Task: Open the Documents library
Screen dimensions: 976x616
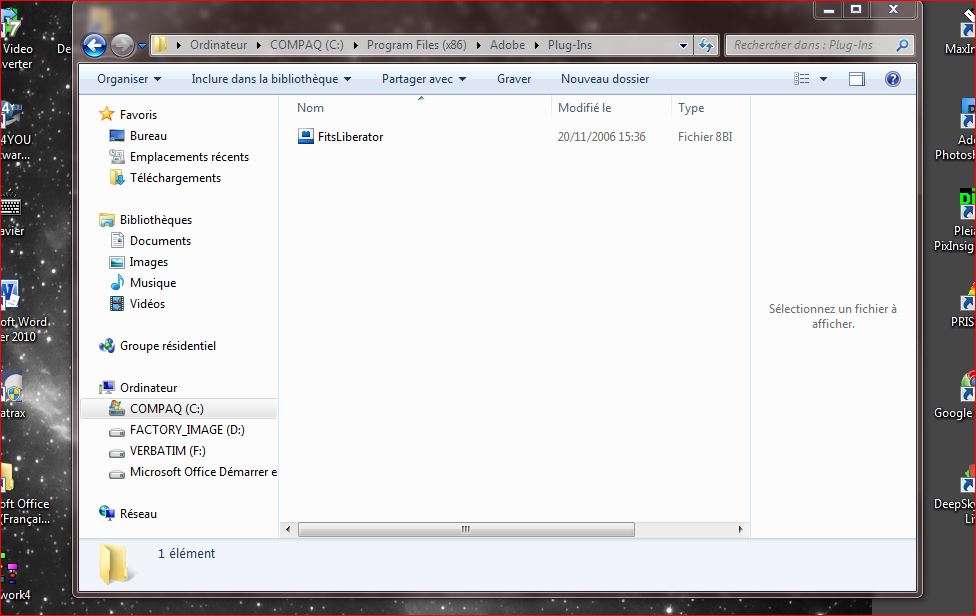Action: click(x=160, y=241)
